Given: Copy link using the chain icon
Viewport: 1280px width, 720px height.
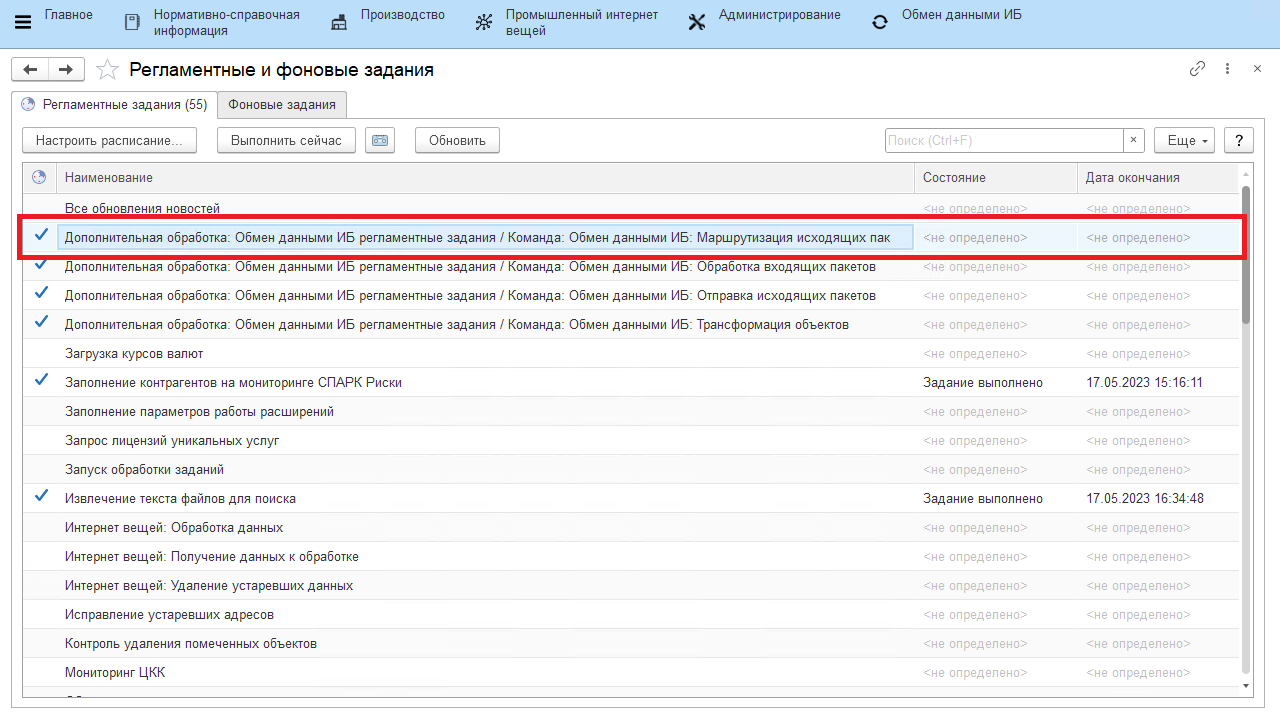Looking at the screenshot, I should tap(1197, 69).
